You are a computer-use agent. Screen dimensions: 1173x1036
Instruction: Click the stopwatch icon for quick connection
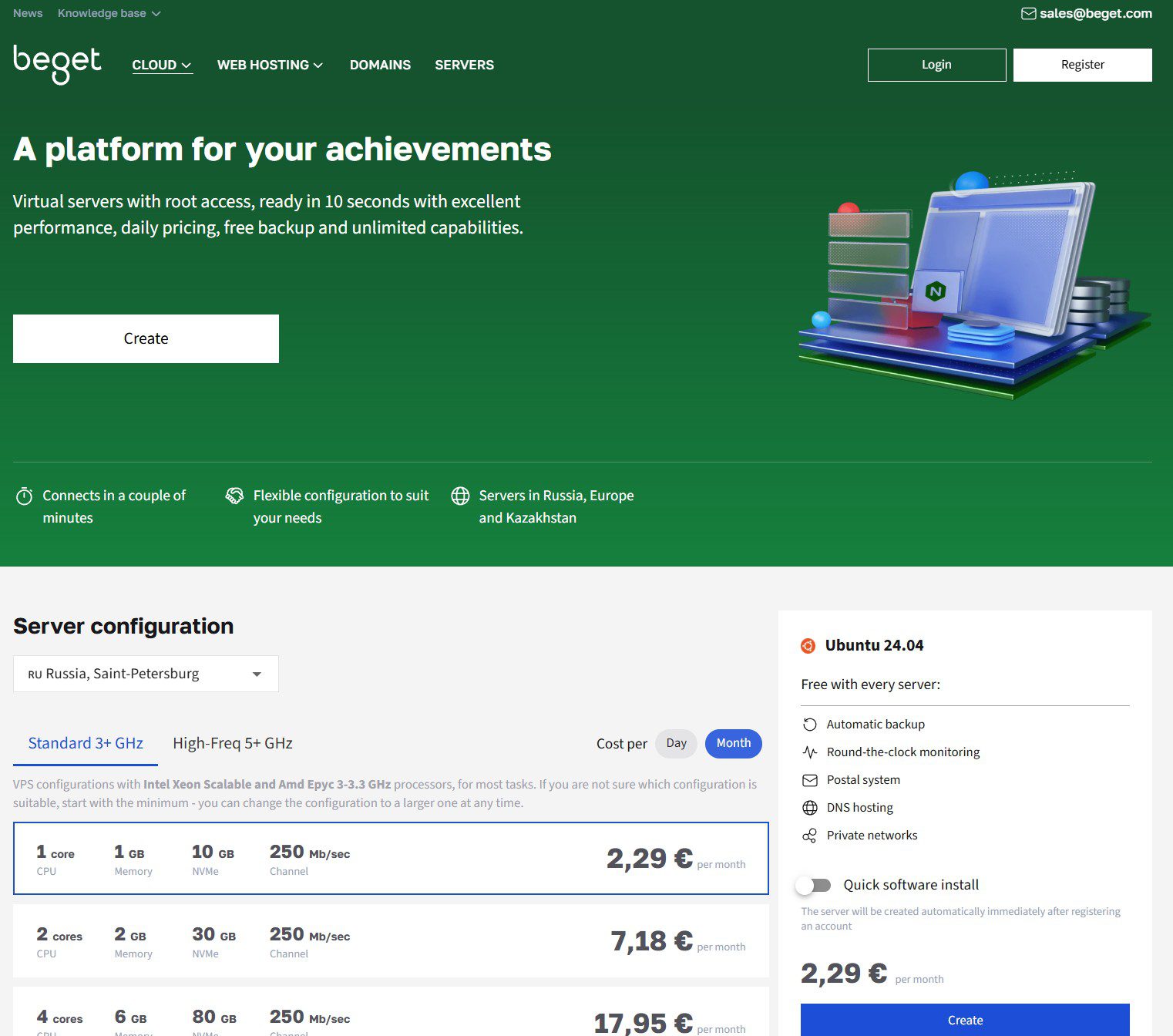[x=24, y=496]
